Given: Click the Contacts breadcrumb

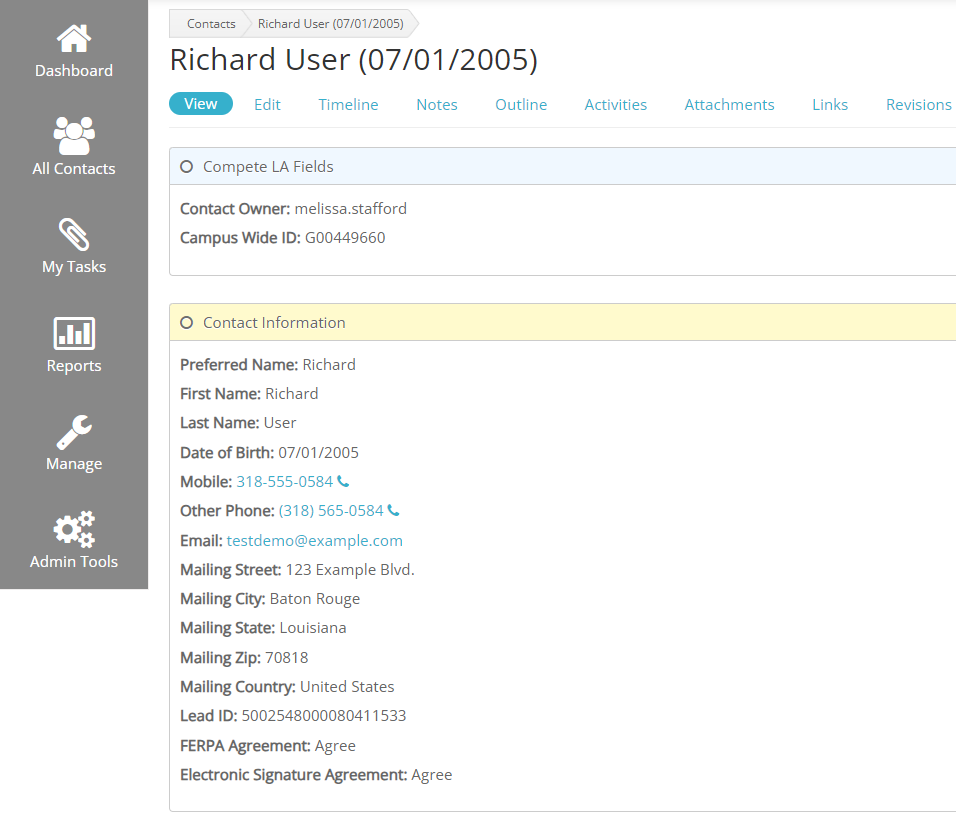Looking at the screenshot, I should point(211,23).
